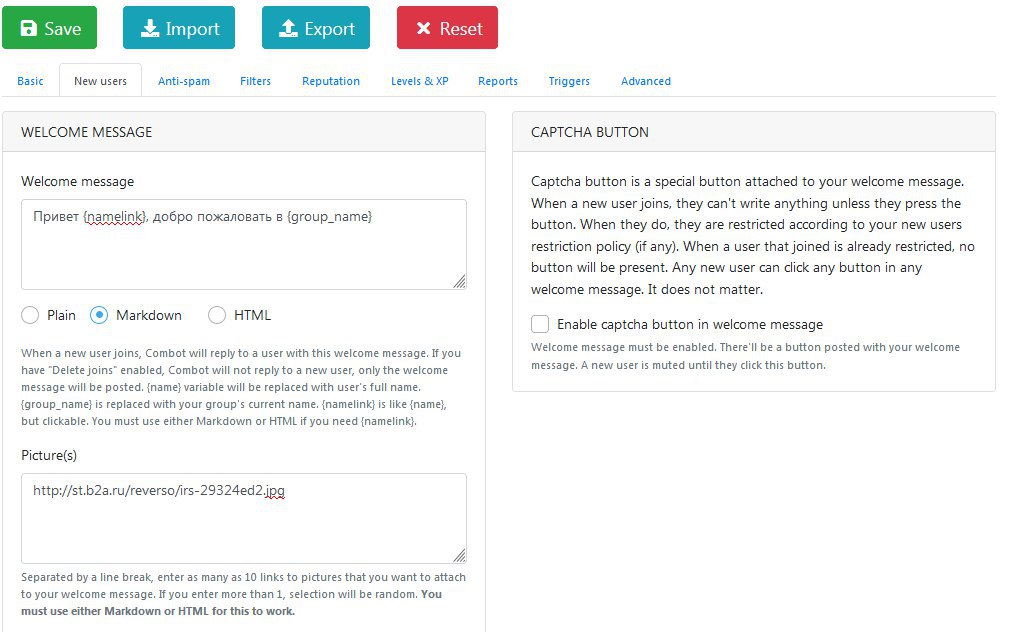Screen dimensions: 1009x632
Task: Click the red Reset button
Action: pyautogui.click(x=447, y=28)
